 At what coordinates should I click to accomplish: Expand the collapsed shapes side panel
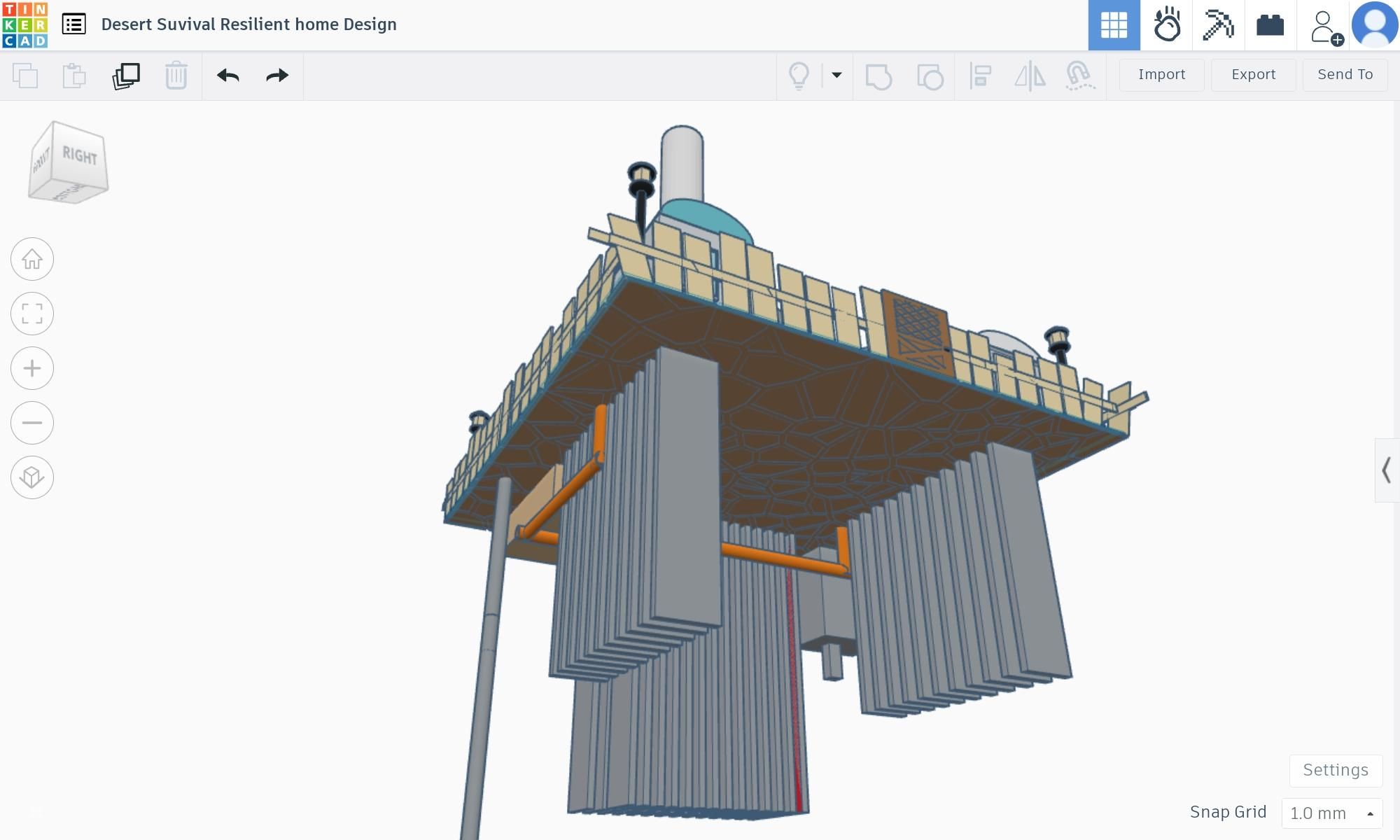[x=1386, y=470]
